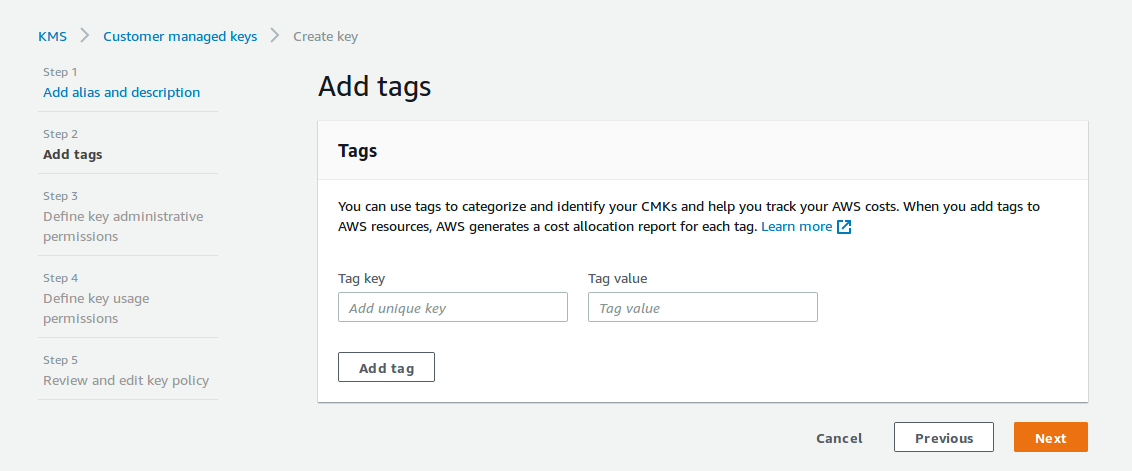Select the Create key breadcrumb text
The width and height of the screenshot is (1132, 471).
tap(325, 36)
